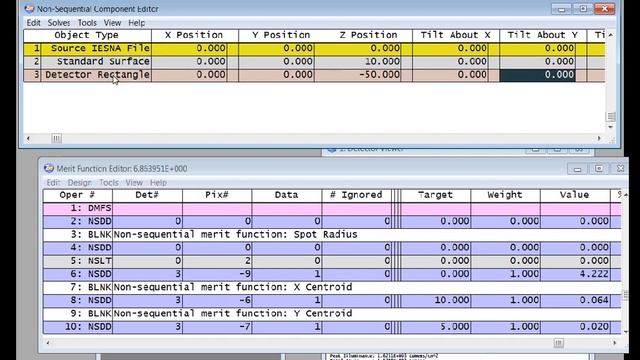This screenshot has height=360, width=640.
Task: Click Value 0.020 in row 10
Action: [575, 327]
